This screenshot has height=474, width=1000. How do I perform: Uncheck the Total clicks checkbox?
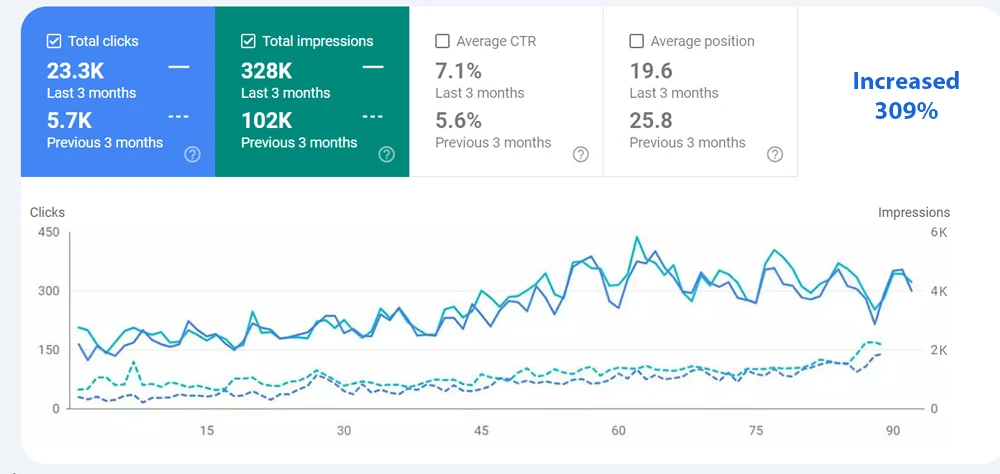(54, 41)
